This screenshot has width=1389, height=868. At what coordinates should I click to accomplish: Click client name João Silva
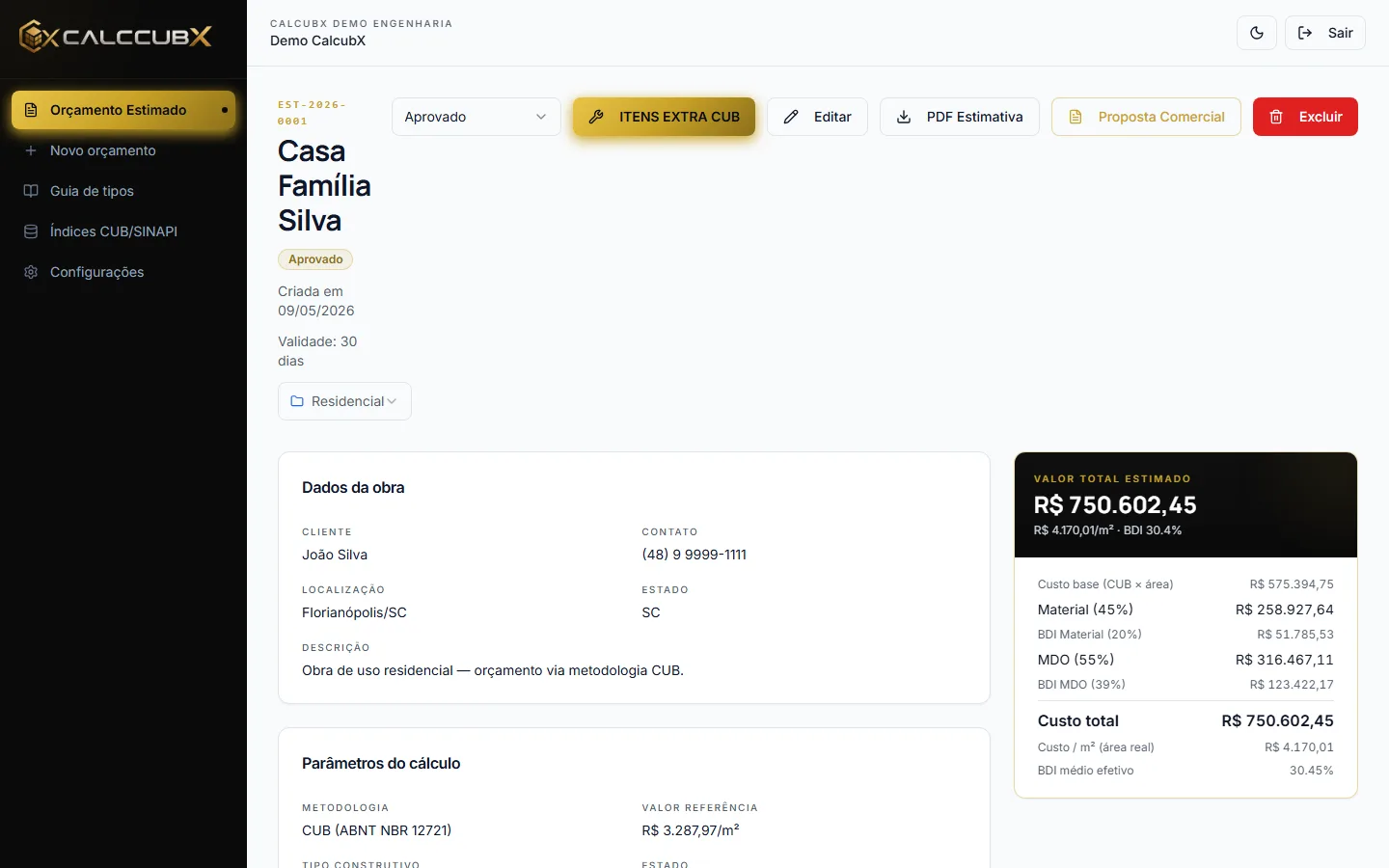pyautogui.click(x=335, y=555)
